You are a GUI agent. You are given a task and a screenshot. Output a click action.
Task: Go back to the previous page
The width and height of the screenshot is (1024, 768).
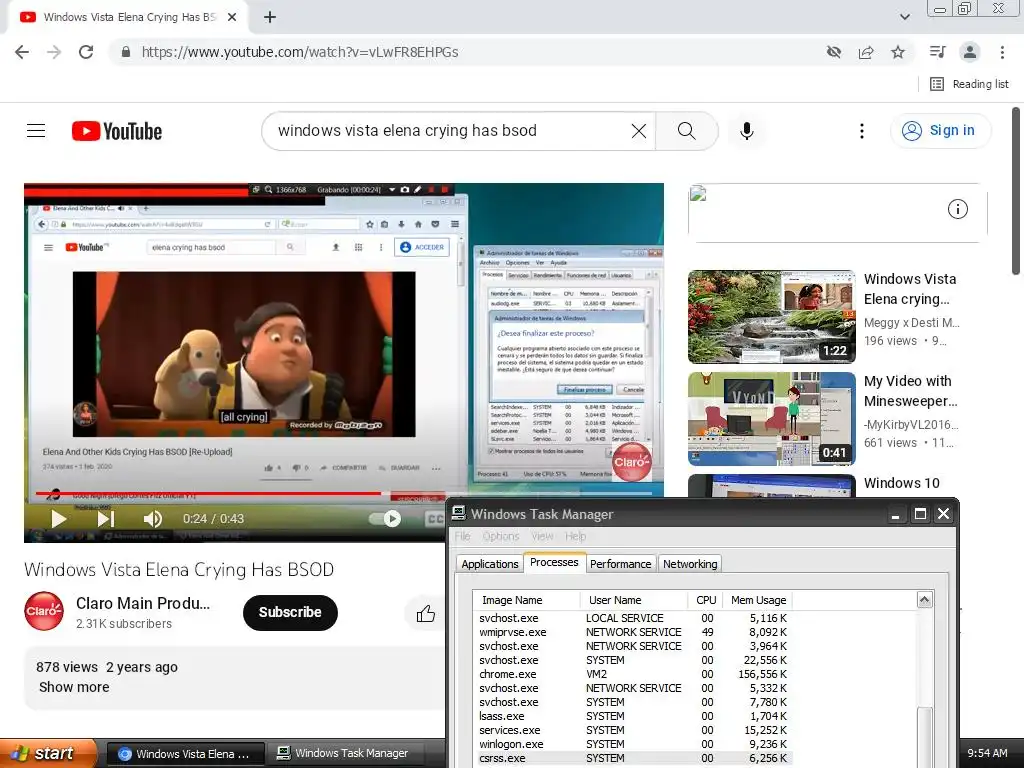coord(22,52)
